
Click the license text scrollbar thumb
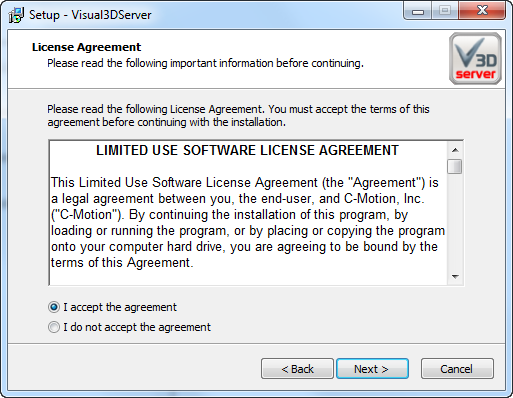point(455,167)
